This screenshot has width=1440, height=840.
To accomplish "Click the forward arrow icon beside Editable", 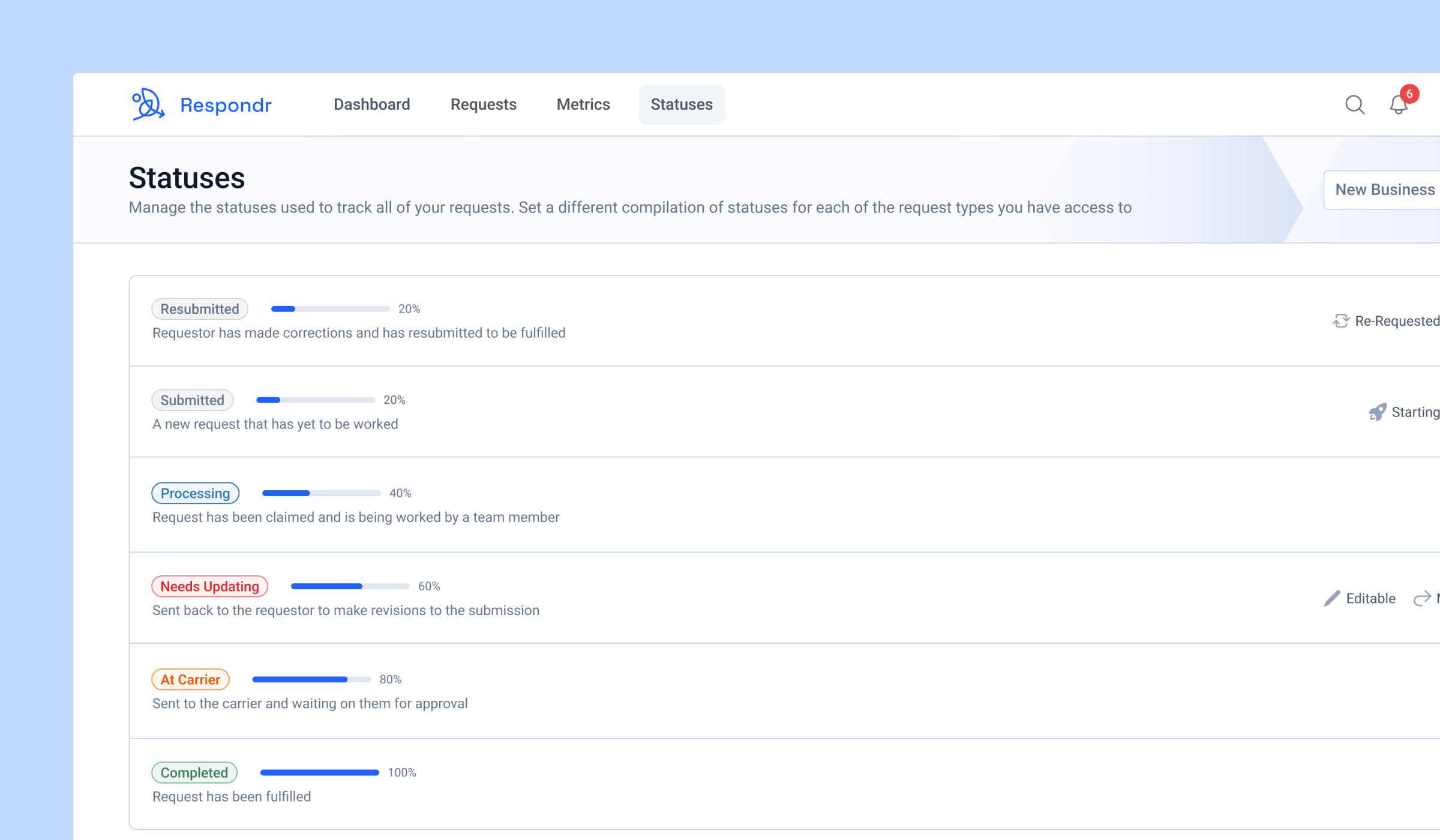I will tap(1422, 598).
